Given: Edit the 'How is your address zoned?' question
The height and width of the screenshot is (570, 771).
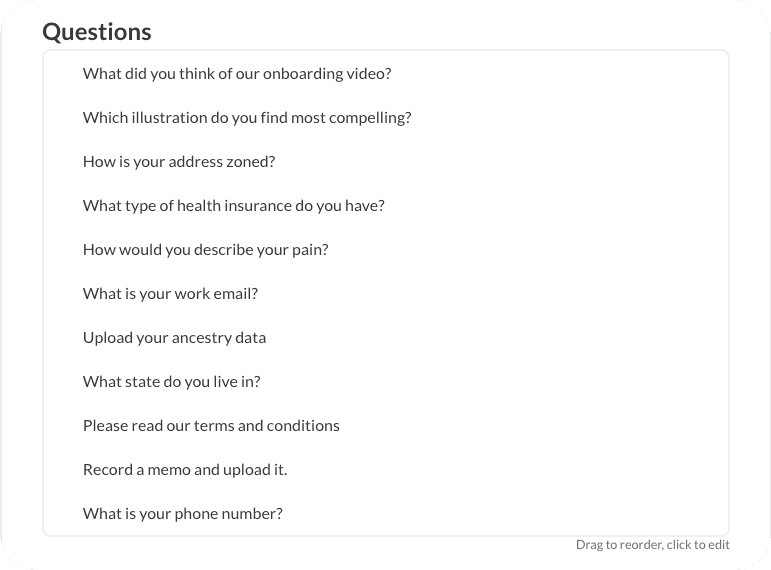Looking at the screenshot, I should click(386, 162).
